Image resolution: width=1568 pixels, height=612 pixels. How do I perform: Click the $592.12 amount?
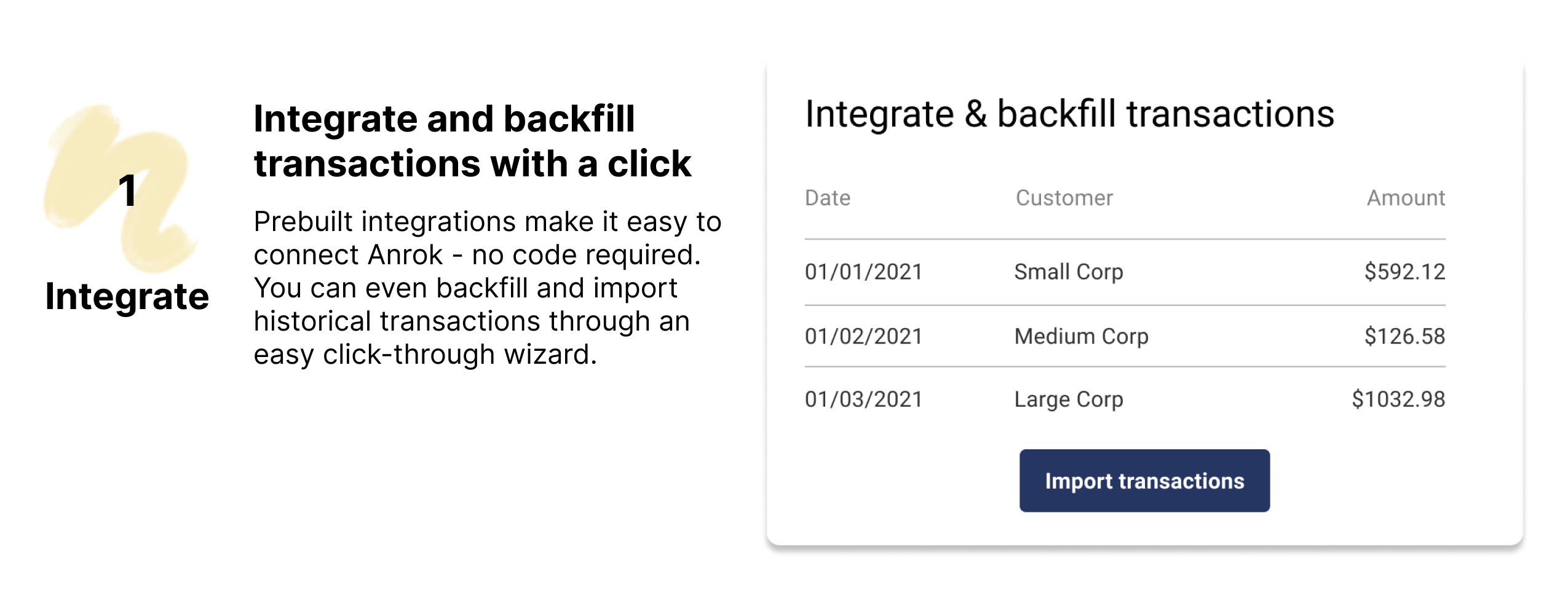[1404, 272]
